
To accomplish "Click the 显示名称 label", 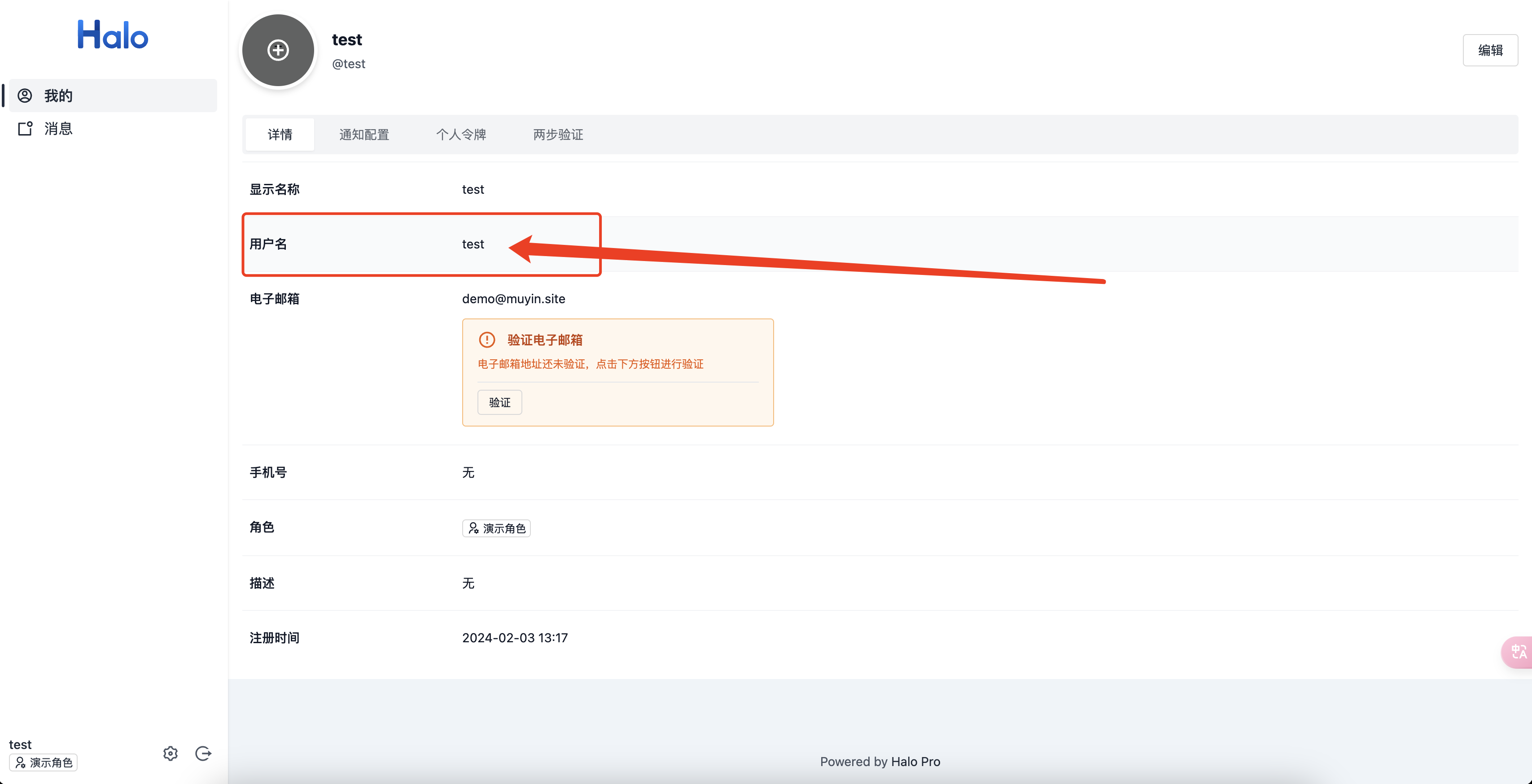I will [274, 190].
